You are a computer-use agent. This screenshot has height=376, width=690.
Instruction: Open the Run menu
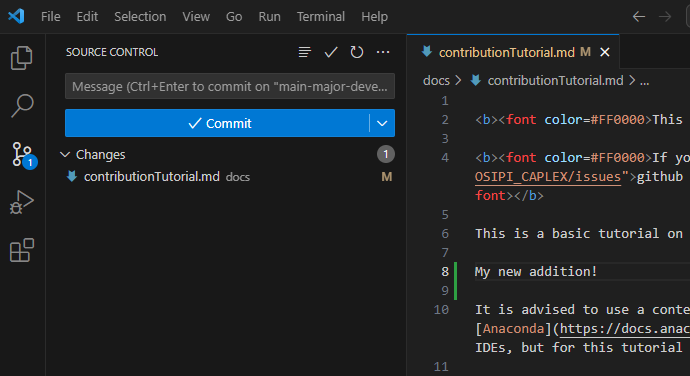(269, 17)
